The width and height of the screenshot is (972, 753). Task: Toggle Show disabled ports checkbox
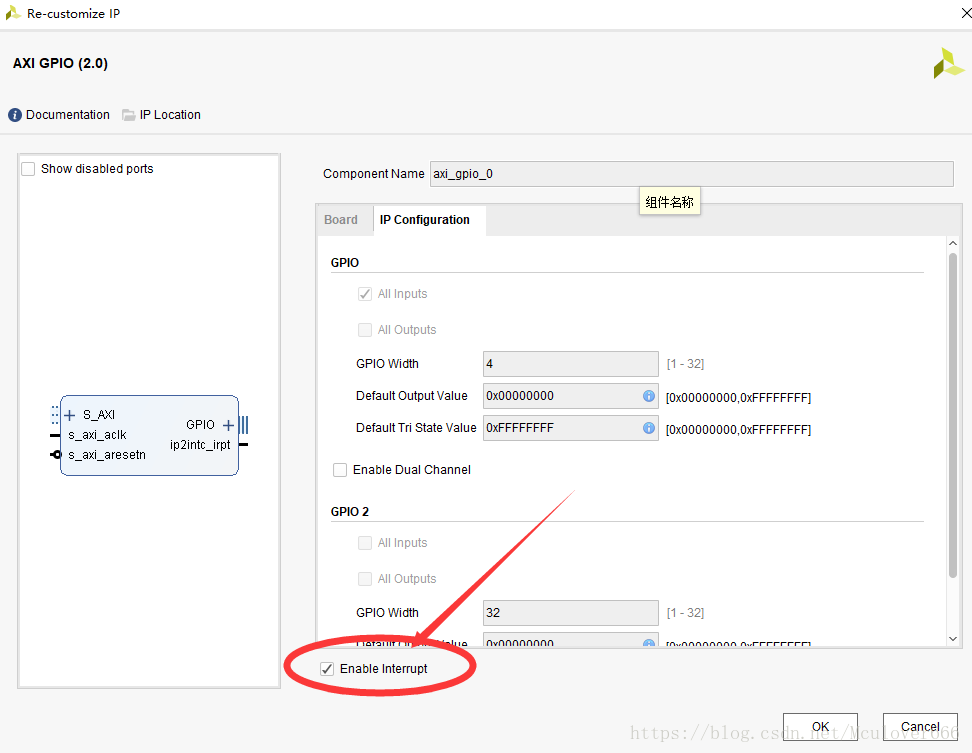29,169
